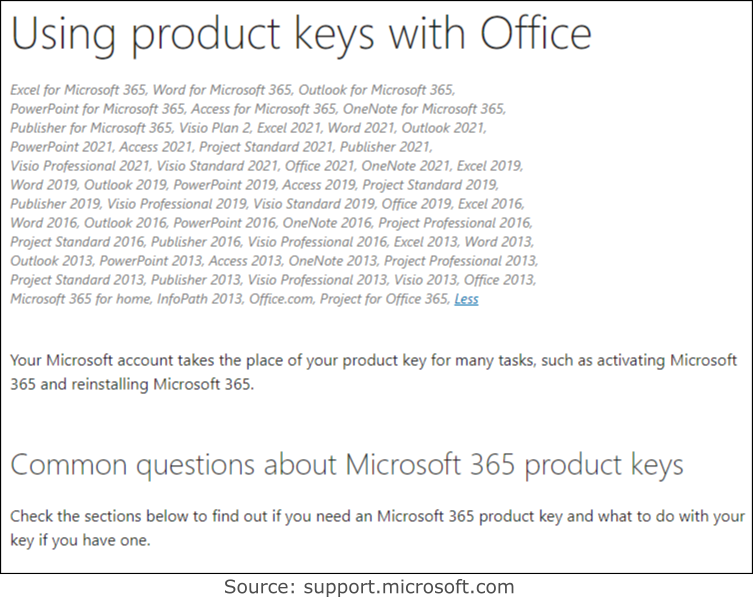The image size is (753, 597).
Task: Select "Publisher 2013" in the product list
Action: (196, 280)
